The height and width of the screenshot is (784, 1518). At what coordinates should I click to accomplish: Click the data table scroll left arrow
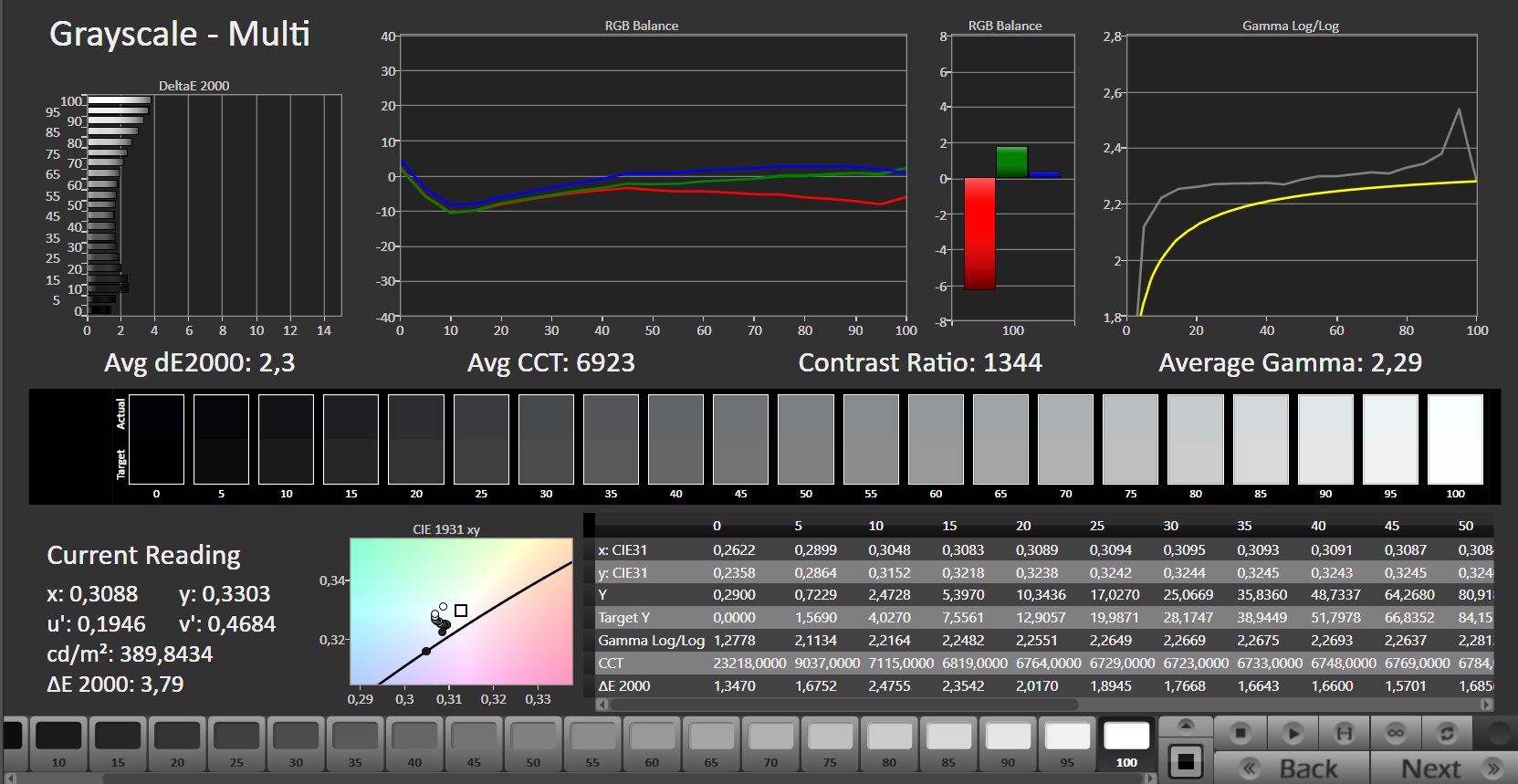[x=602, y=705]
